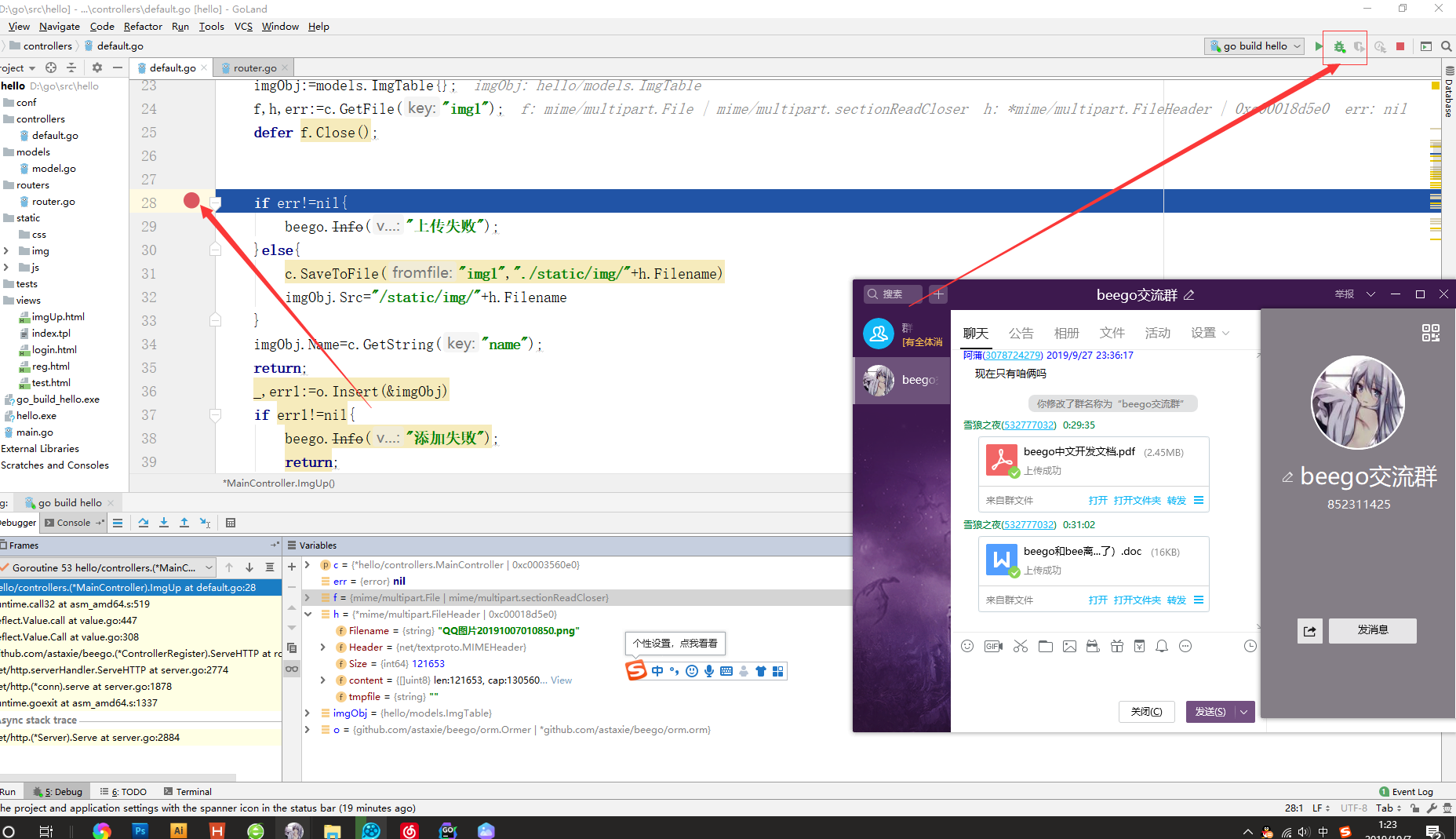Click share icon beside send message button
Screen dimensions: 1456x839
[x=1310, y=630]
